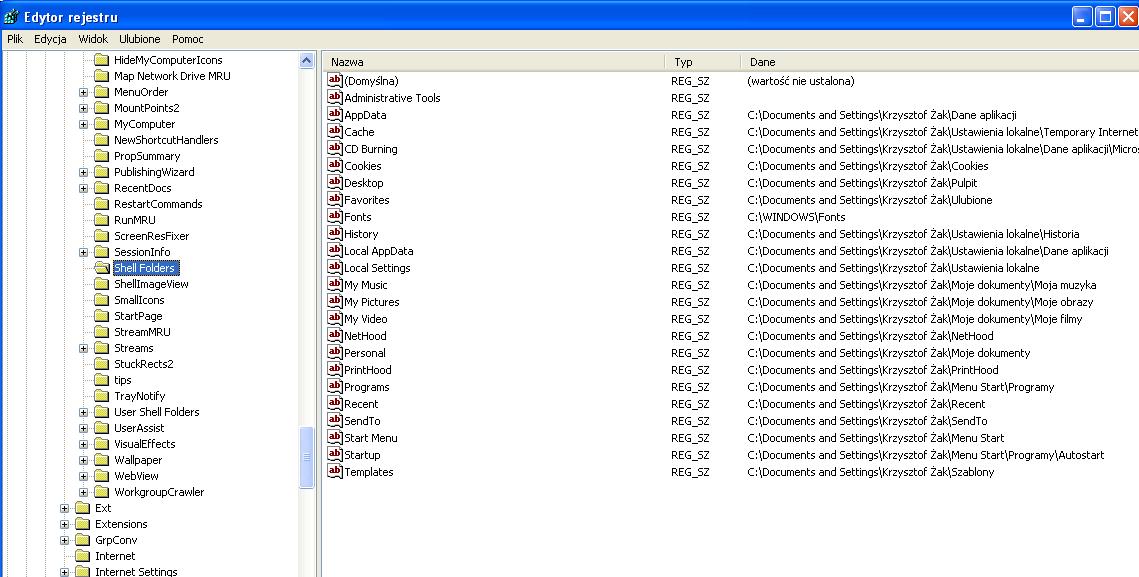Open the Edycja menu

tap(50, 39)
